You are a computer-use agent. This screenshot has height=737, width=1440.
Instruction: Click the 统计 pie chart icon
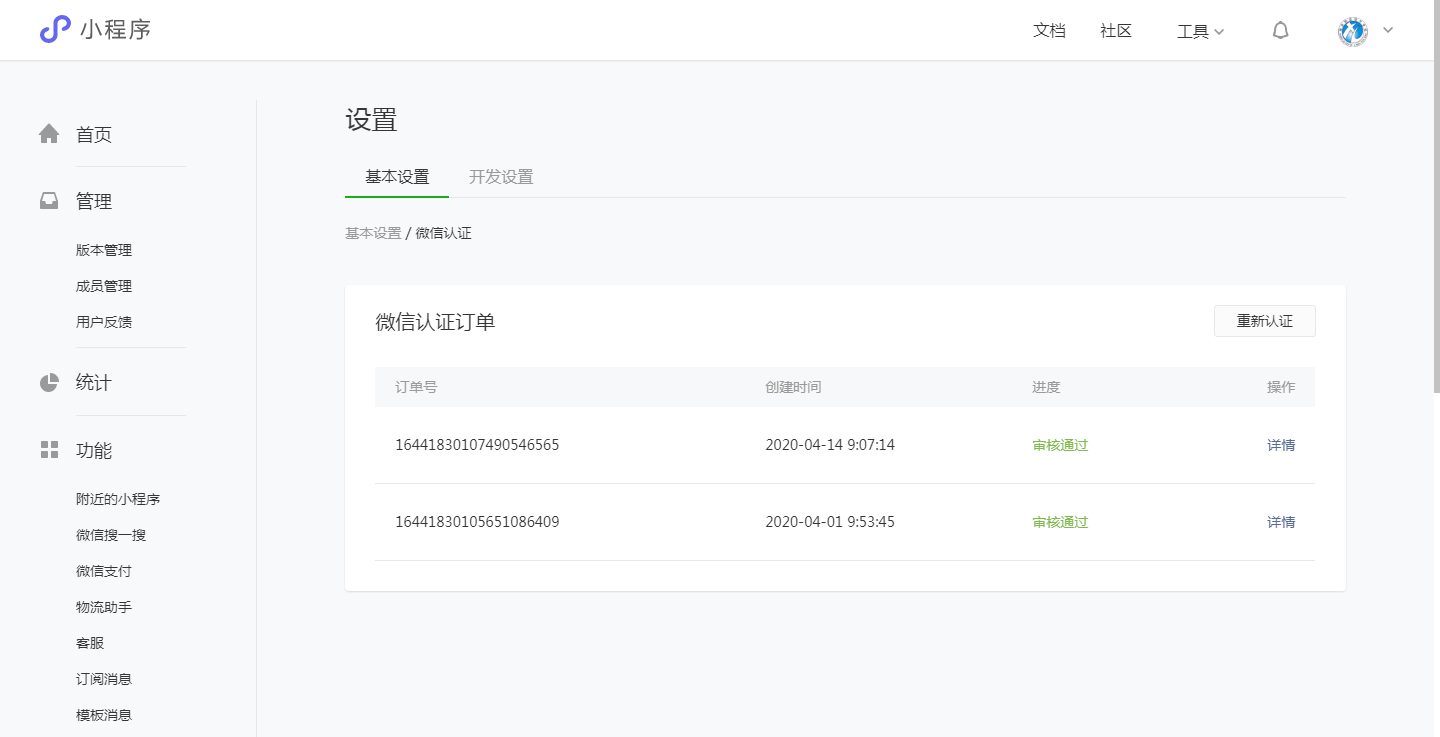[49, 382]
